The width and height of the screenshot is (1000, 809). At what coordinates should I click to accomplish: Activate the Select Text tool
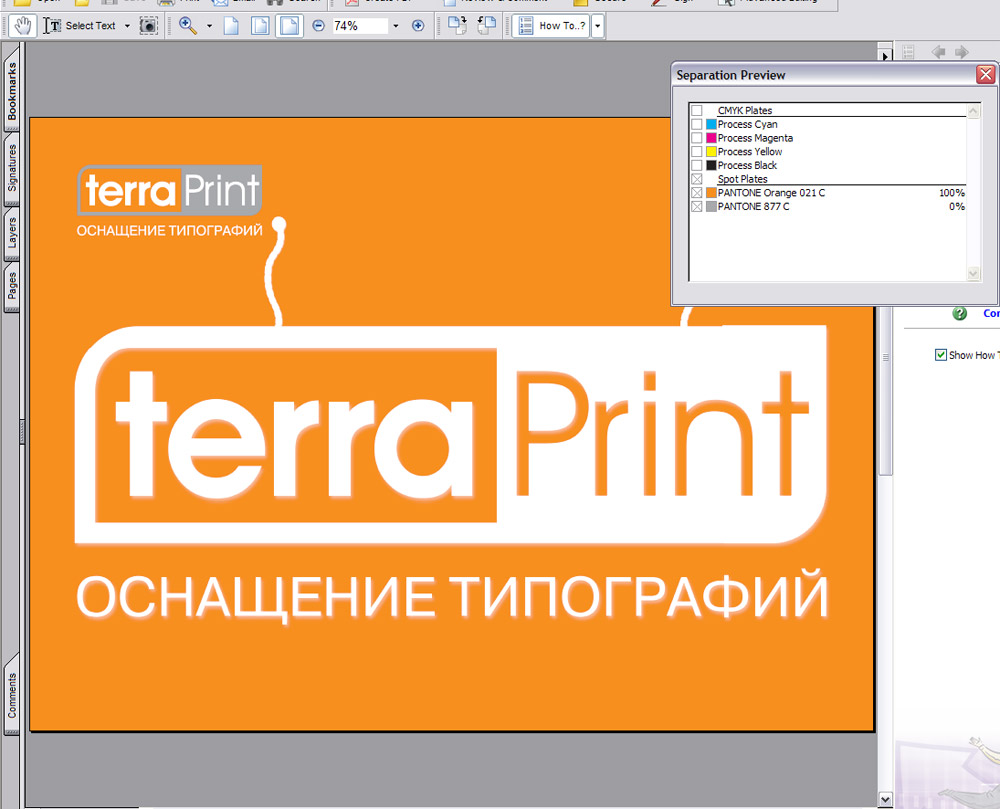pos(79,26)
